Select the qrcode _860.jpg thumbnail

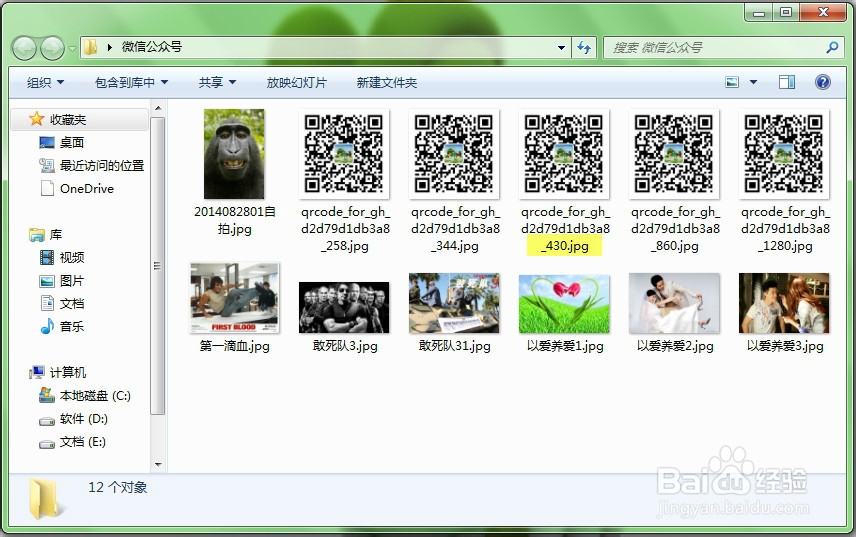point(674,154)
